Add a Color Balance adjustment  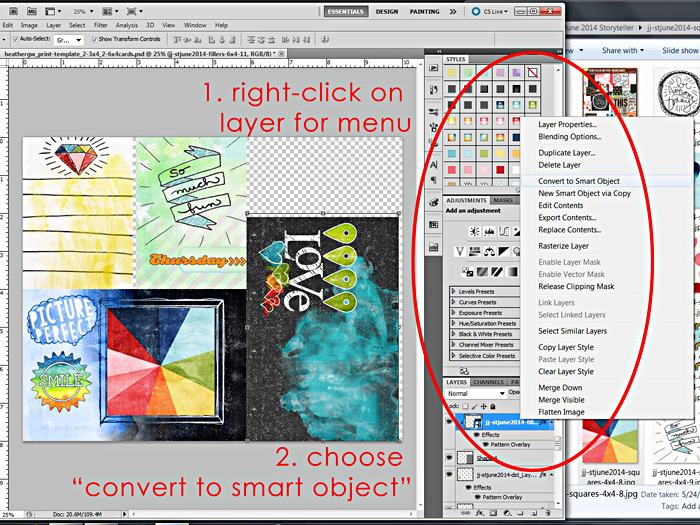coord(489,252)
